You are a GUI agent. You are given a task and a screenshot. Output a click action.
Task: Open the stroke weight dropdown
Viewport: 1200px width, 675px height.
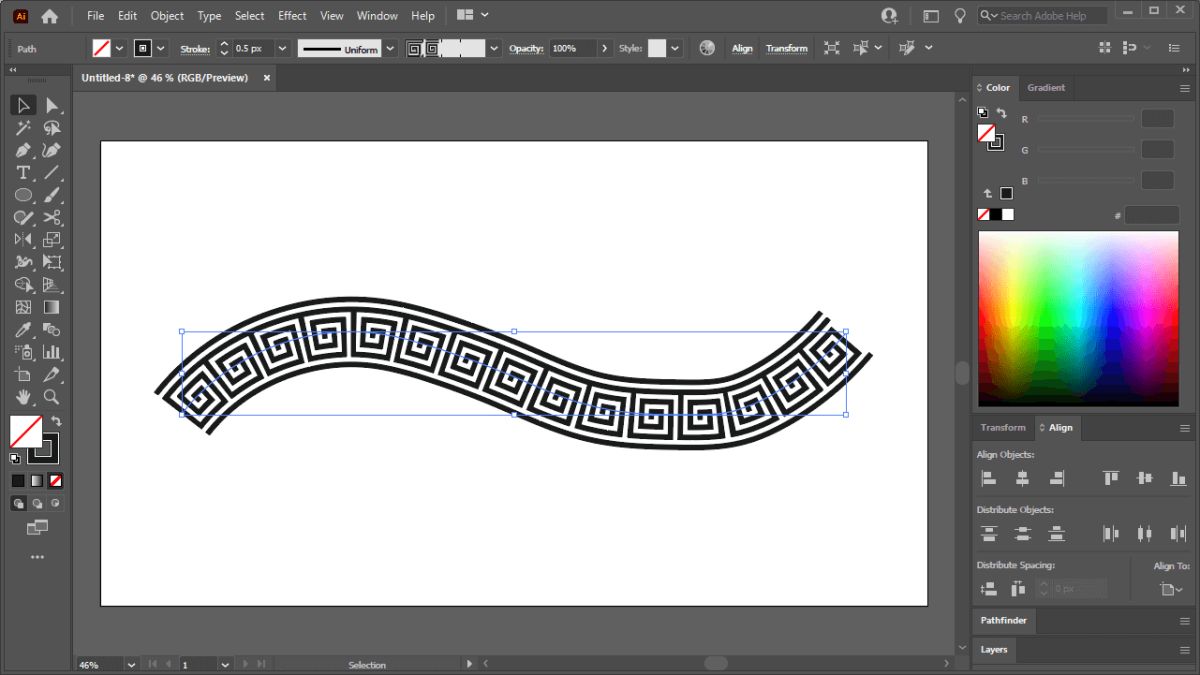tap(281, 48)
